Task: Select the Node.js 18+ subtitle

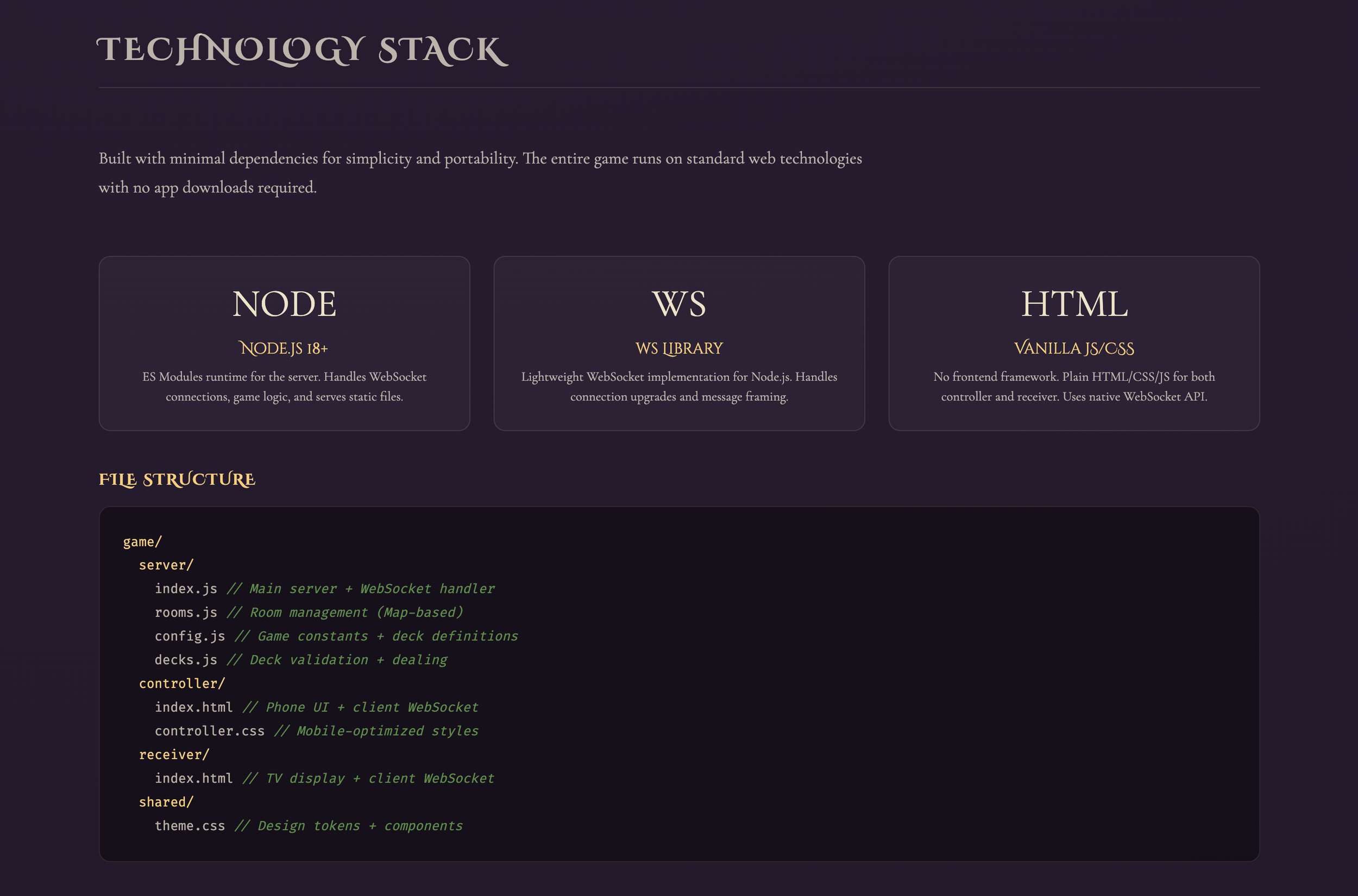Action: pyautogui.click(x=284, y=348)
